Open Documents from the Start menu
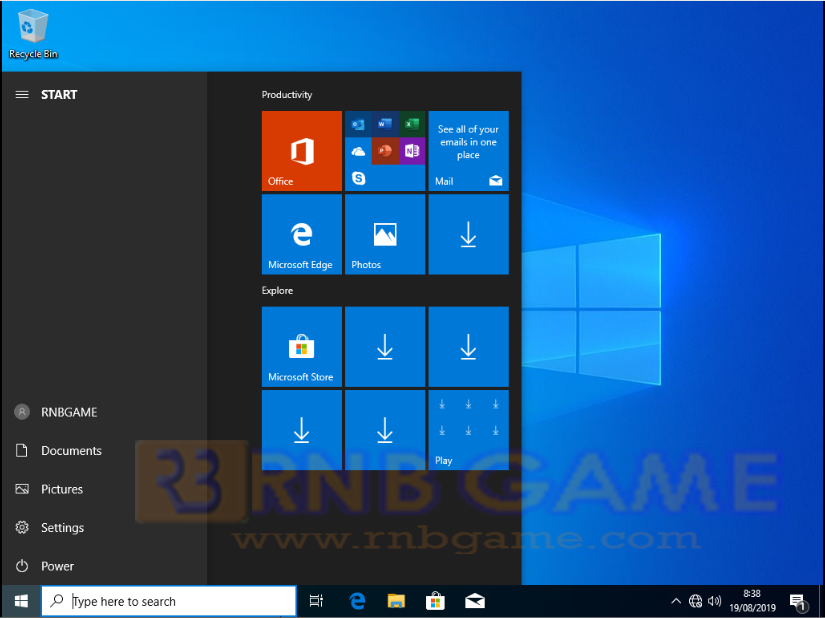The width and height of the screenshot is (825, 618). [104, 451]
